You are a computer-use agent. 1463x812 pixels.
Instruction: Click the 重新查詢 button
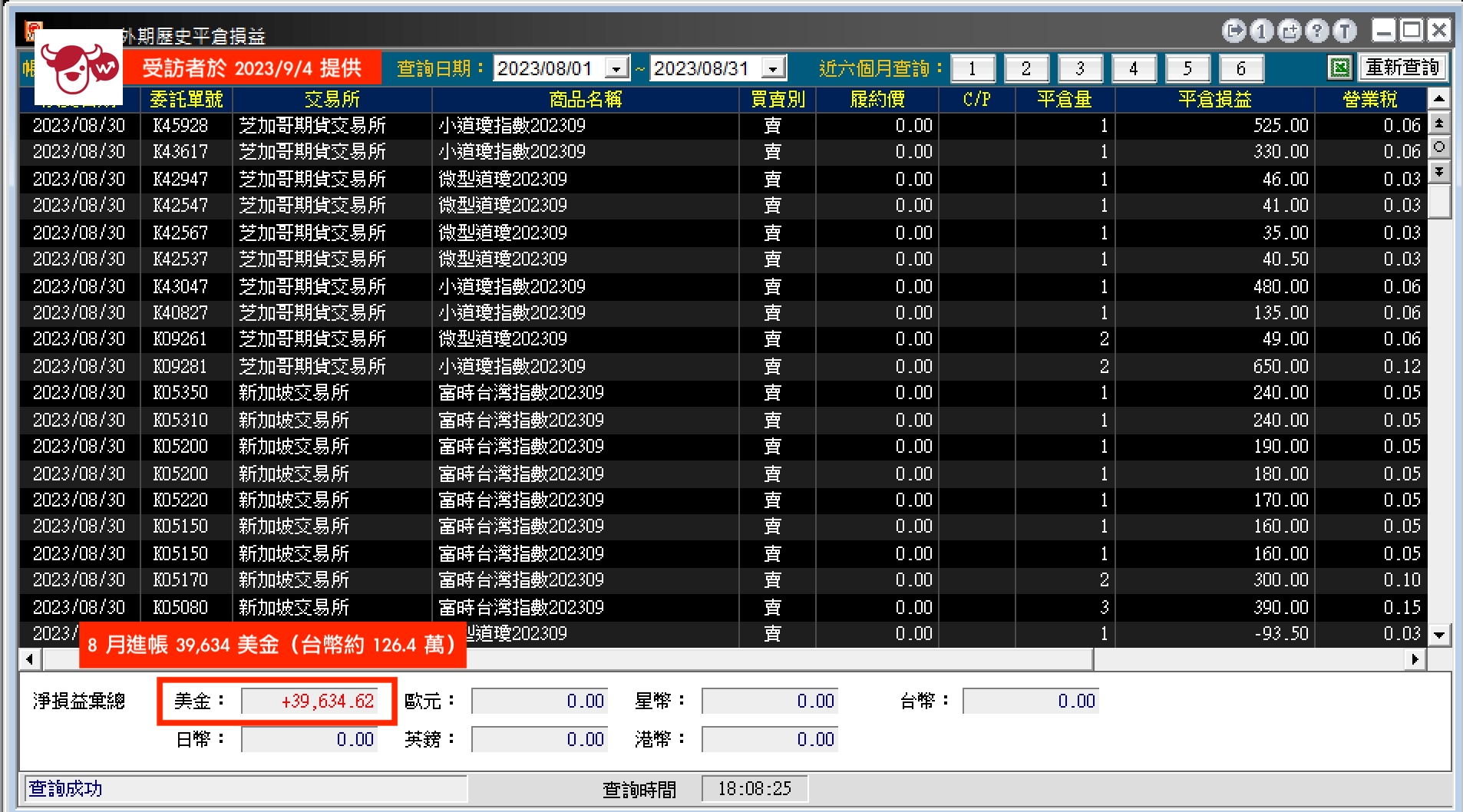[1402, 68]
